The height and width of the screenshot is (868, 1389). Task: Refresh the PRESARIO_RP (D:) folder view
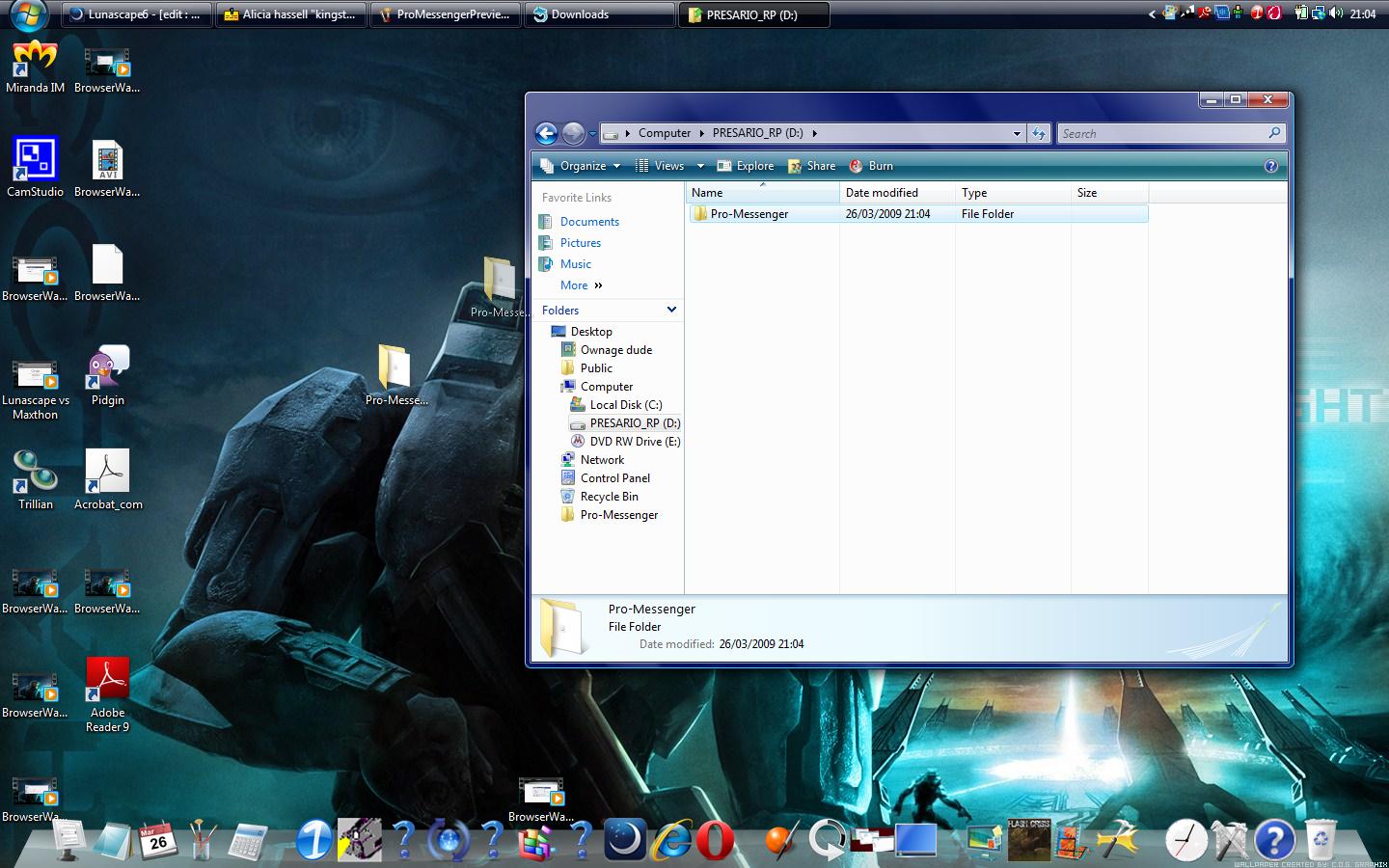click(1039, 133)
